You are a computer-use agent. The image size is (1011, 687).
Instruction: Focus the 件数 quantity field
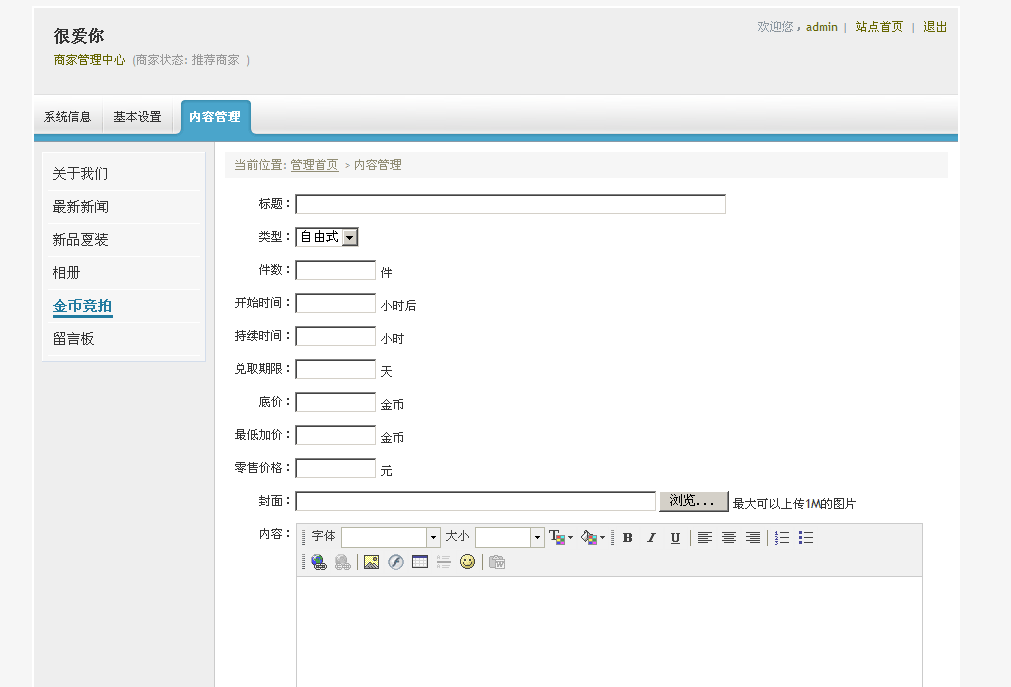click(335, 270)
